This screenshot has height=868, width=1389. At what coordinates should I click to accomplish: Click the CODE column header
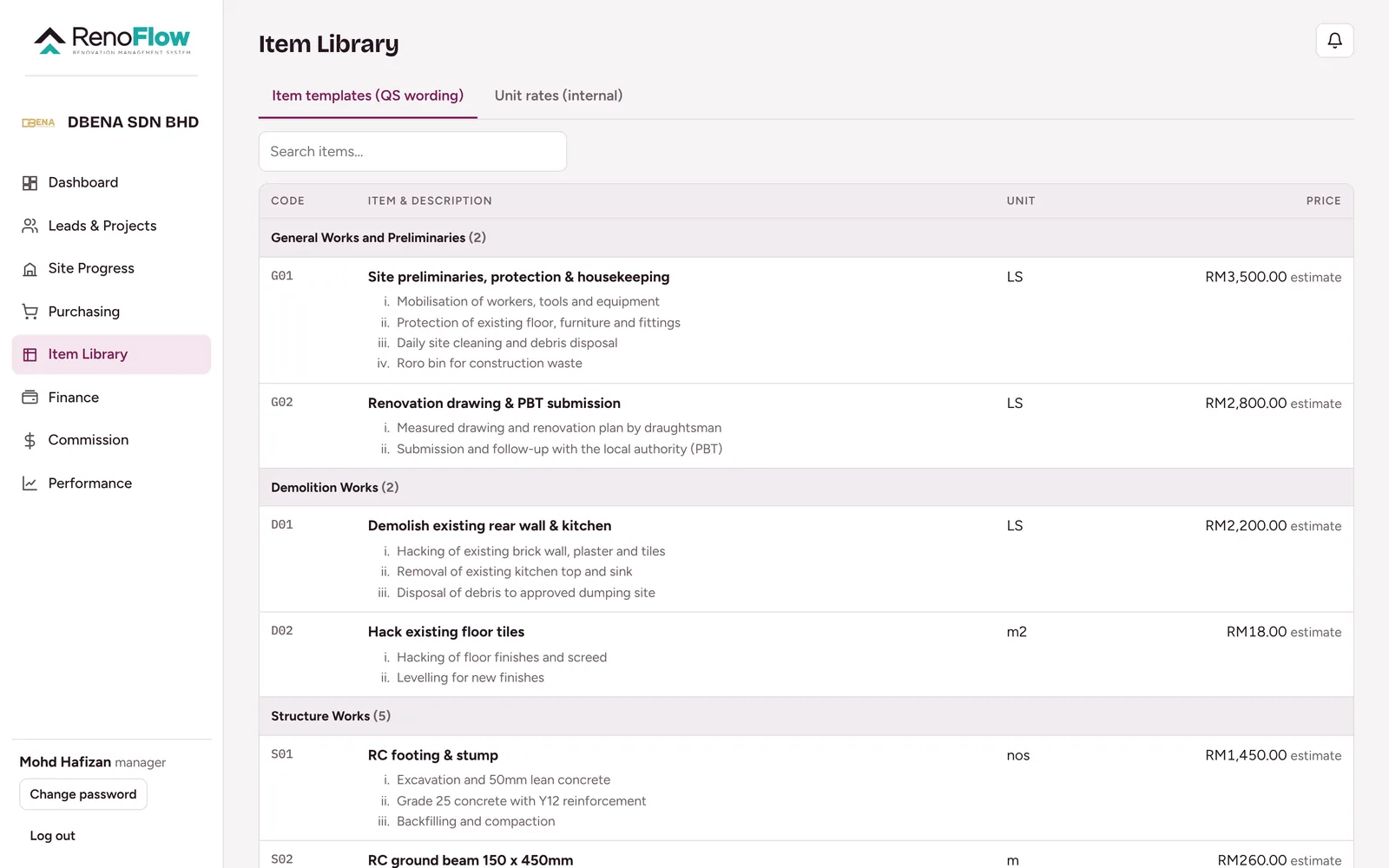tap(287, 201)
